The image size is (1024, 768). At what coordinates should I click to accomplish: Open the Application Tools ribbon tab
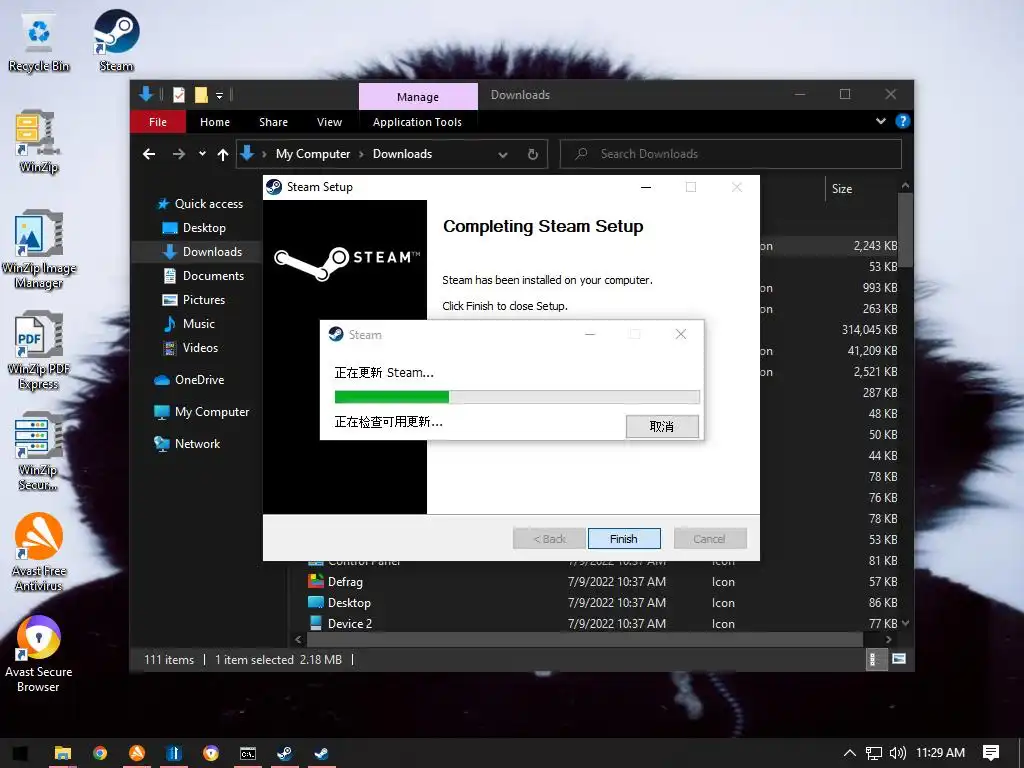click(x=417, y=122)
